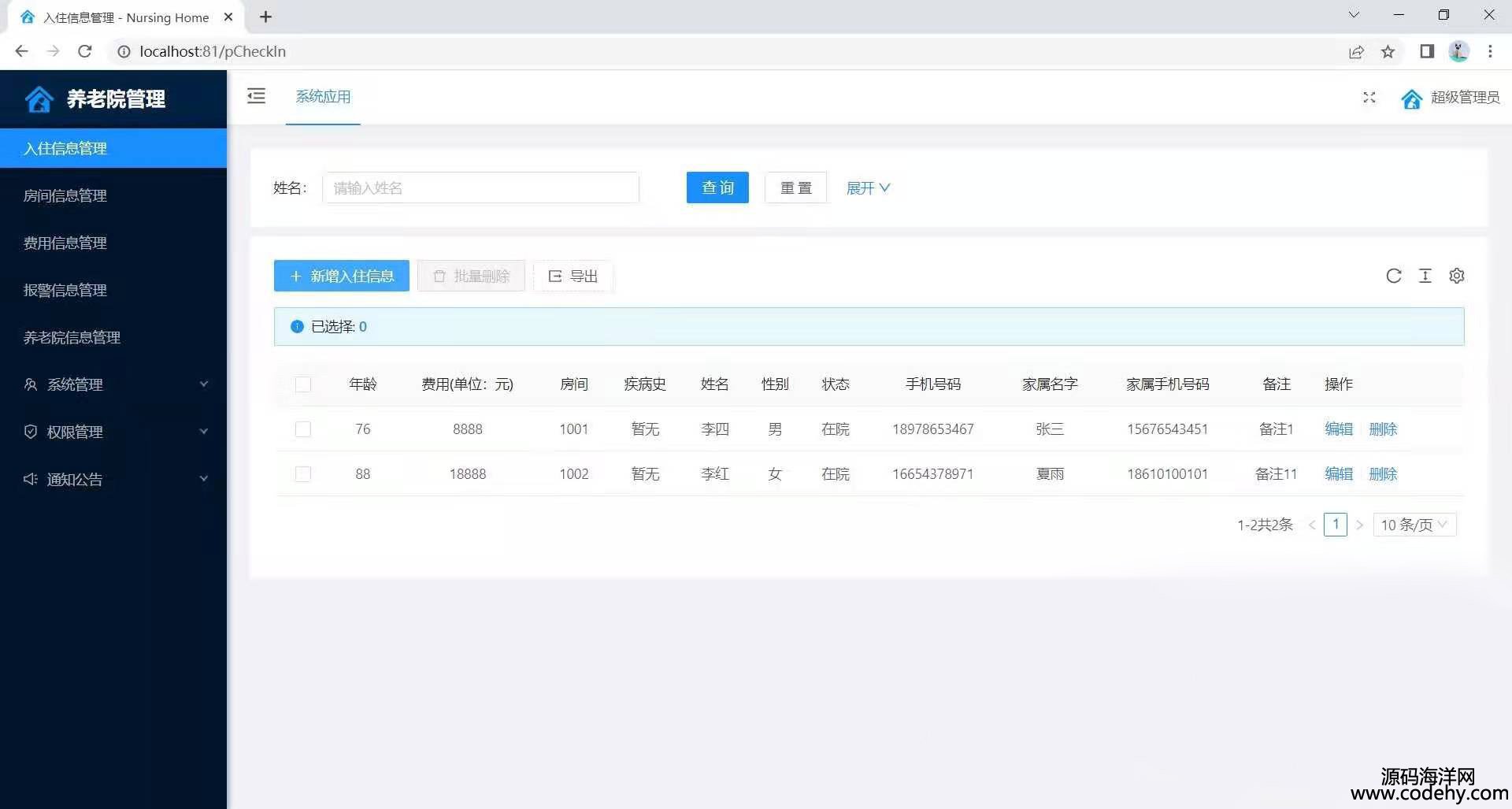The width and height of the screenshot is (1512, 809).
Task: Click the phone number 18978653467 cell
Action: coord(933,429)
